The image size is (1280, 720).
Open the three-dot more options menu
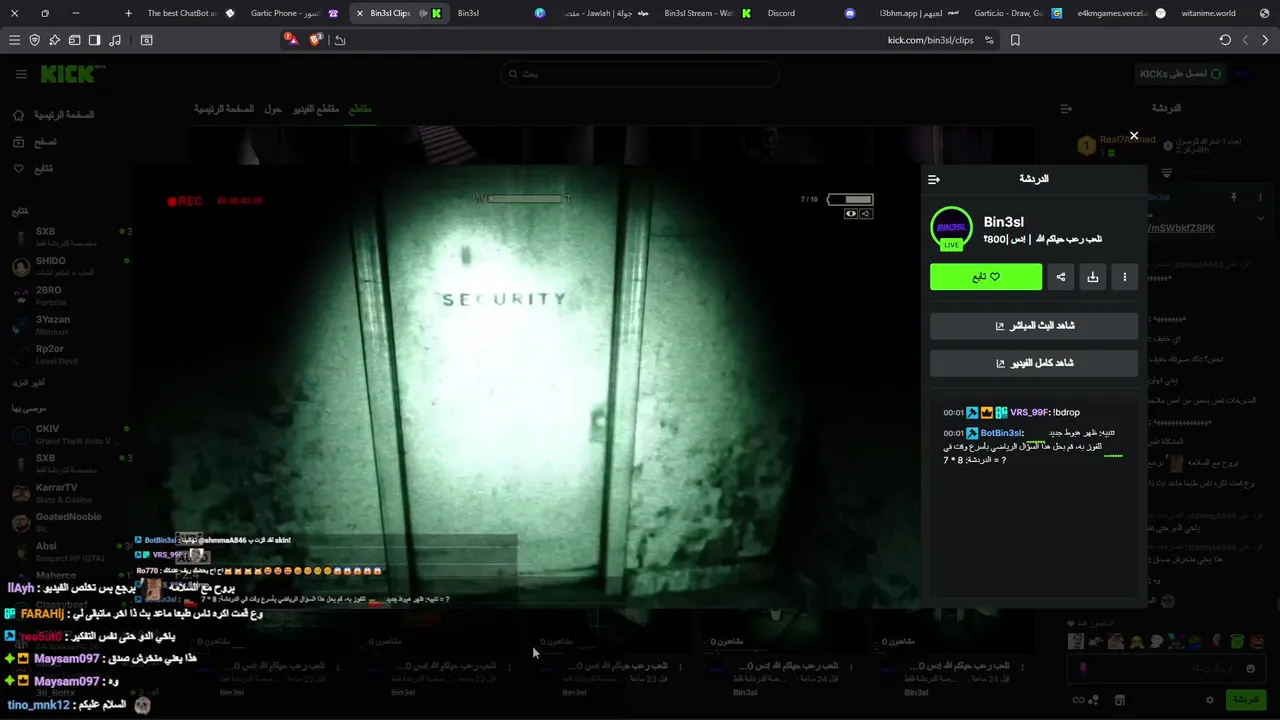(x=1125, y=277)
